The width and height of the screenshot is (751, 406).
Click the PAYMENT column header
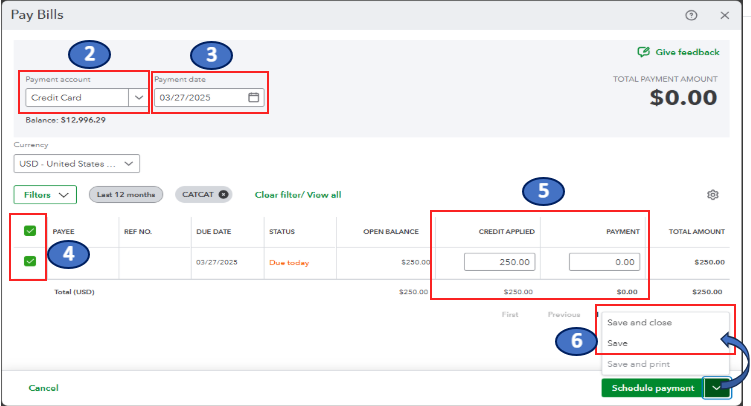click(x=623, y=231)
